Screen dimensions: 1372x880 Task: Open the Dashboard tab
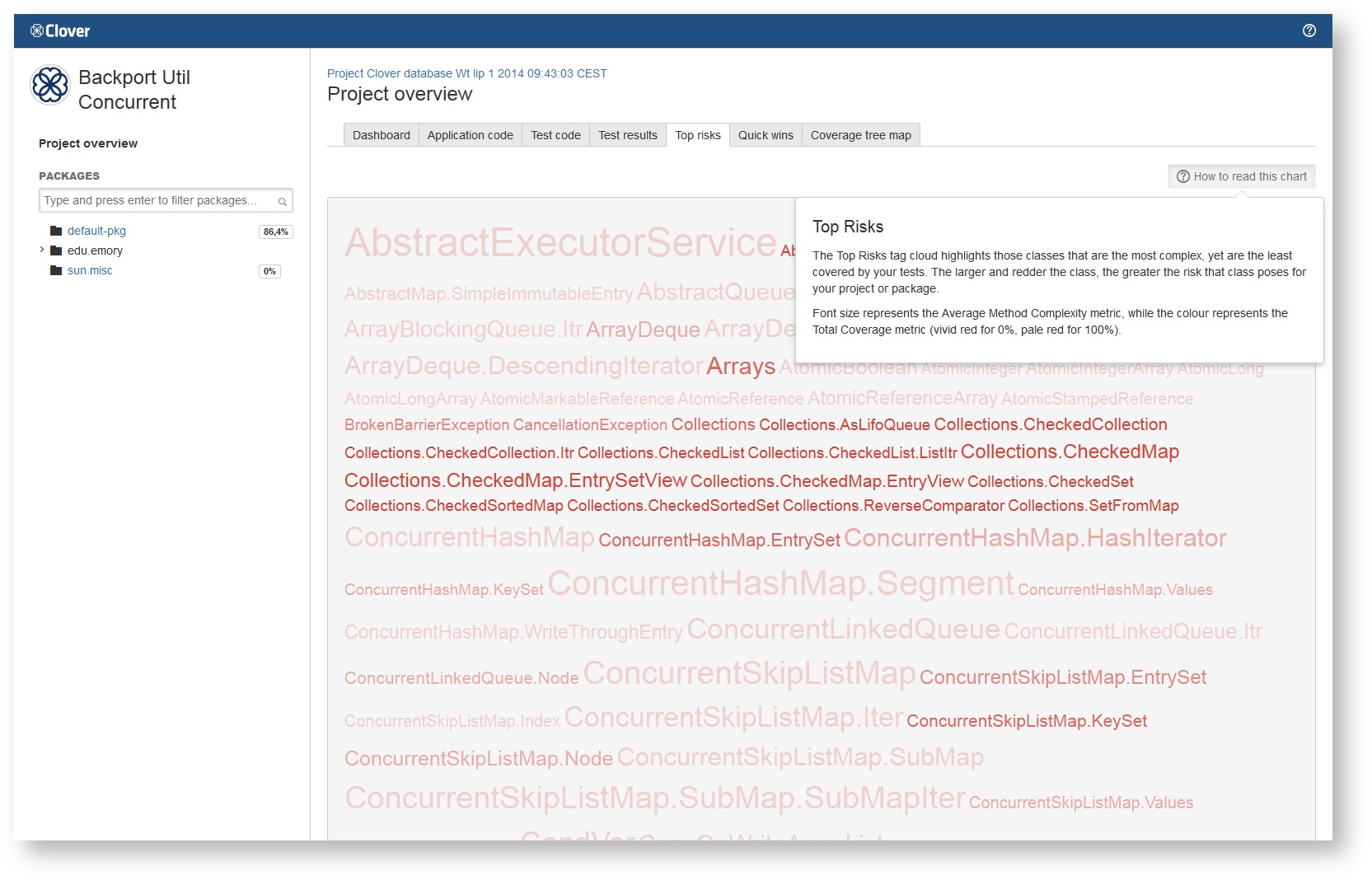[381, 135]
